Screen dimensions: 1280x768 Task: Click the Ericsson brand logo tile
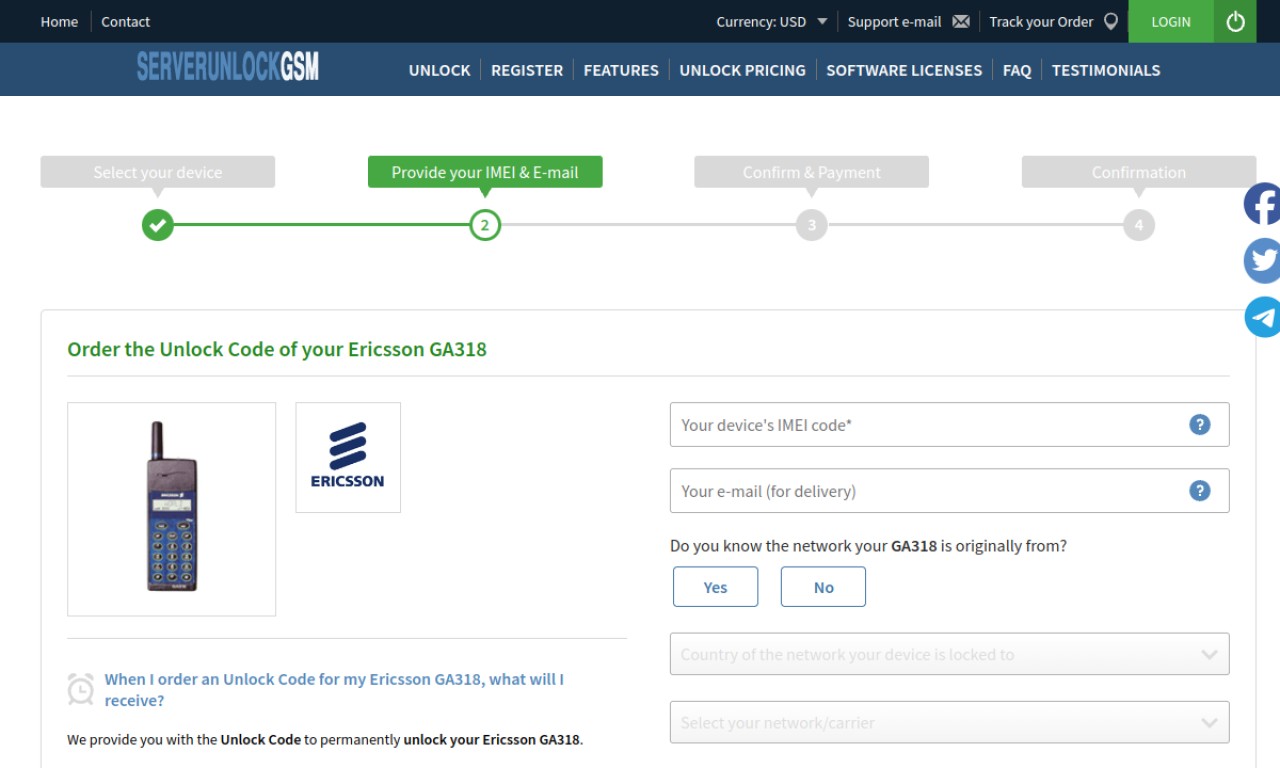click(348, 458)
